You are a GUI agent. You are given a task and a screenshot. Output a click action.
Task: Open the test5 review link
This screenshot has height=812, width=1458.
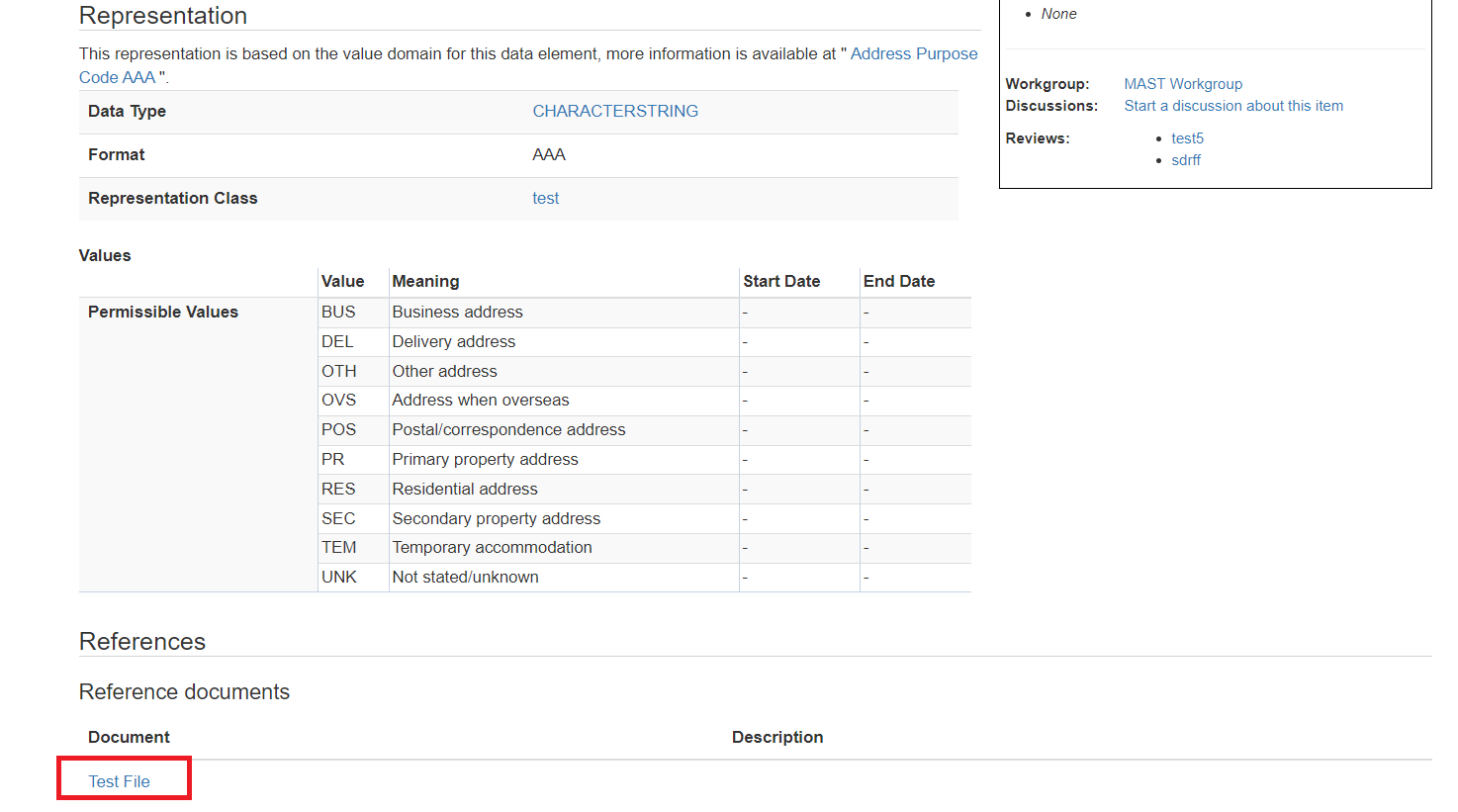point(1187,138)
